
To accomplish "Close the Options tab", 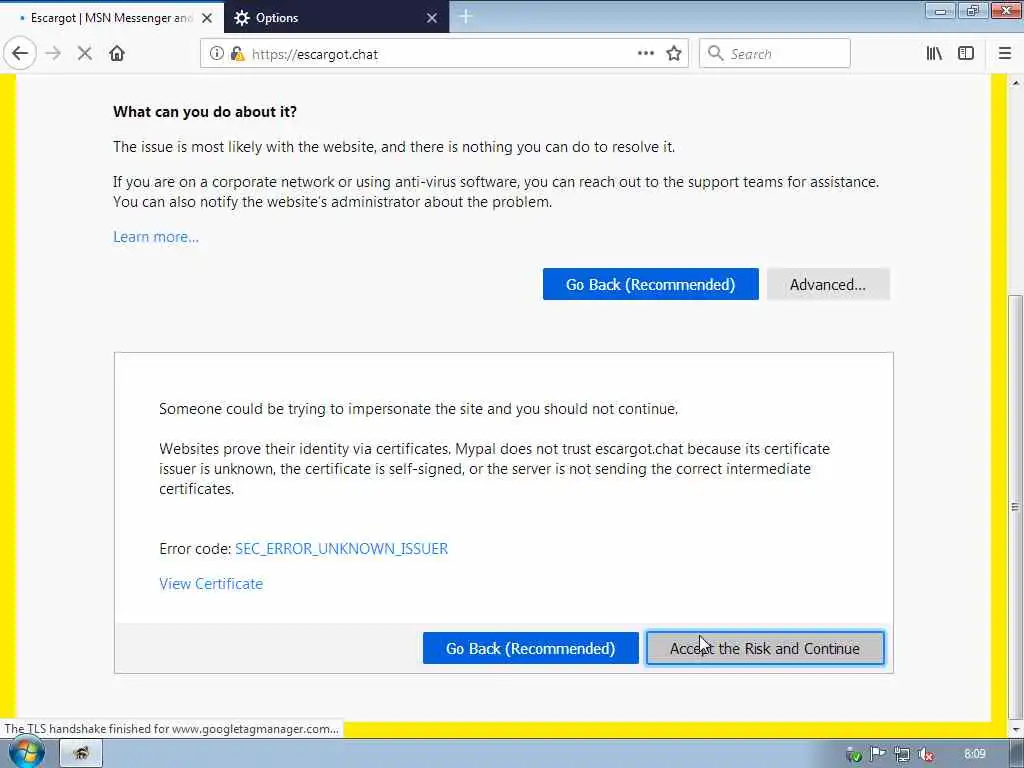I will (432, 18).
